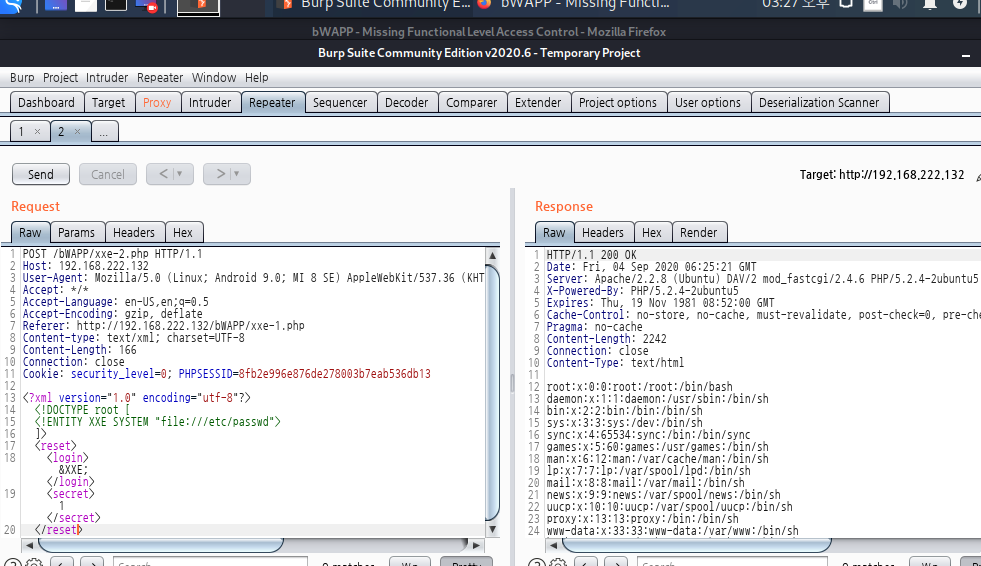Click the Send button
The width and height of the screenshot is (981, 566).
pos(41,174)
